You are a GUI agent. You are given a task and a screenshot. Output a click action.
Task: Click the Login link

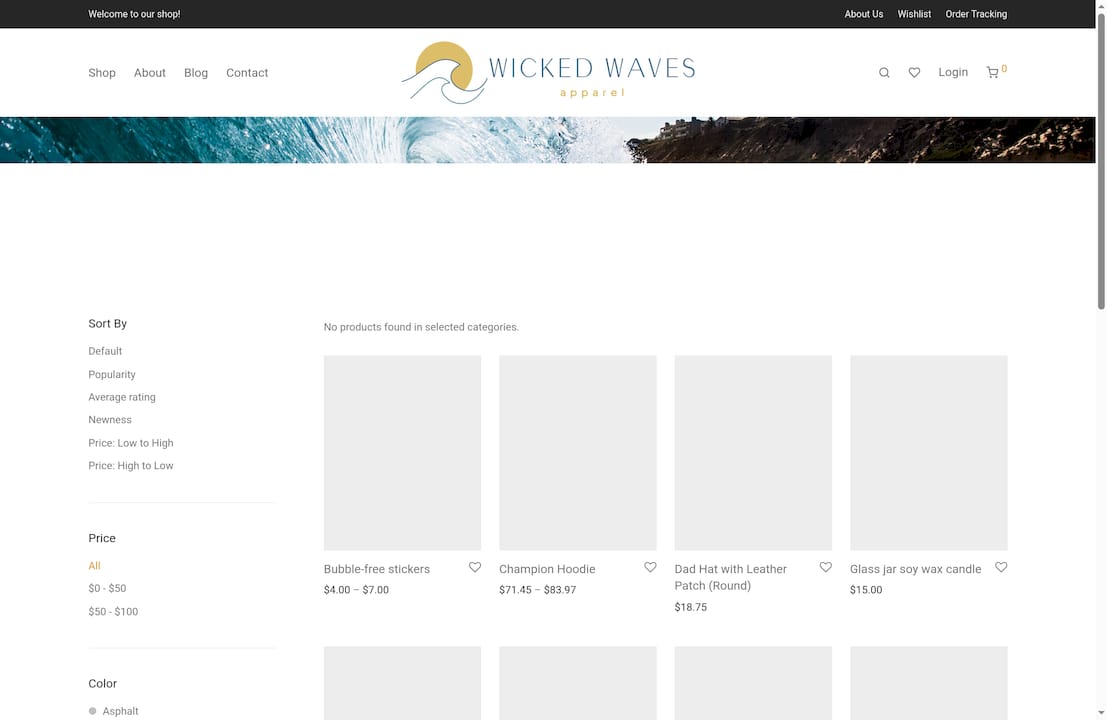[x=952, y=72]
